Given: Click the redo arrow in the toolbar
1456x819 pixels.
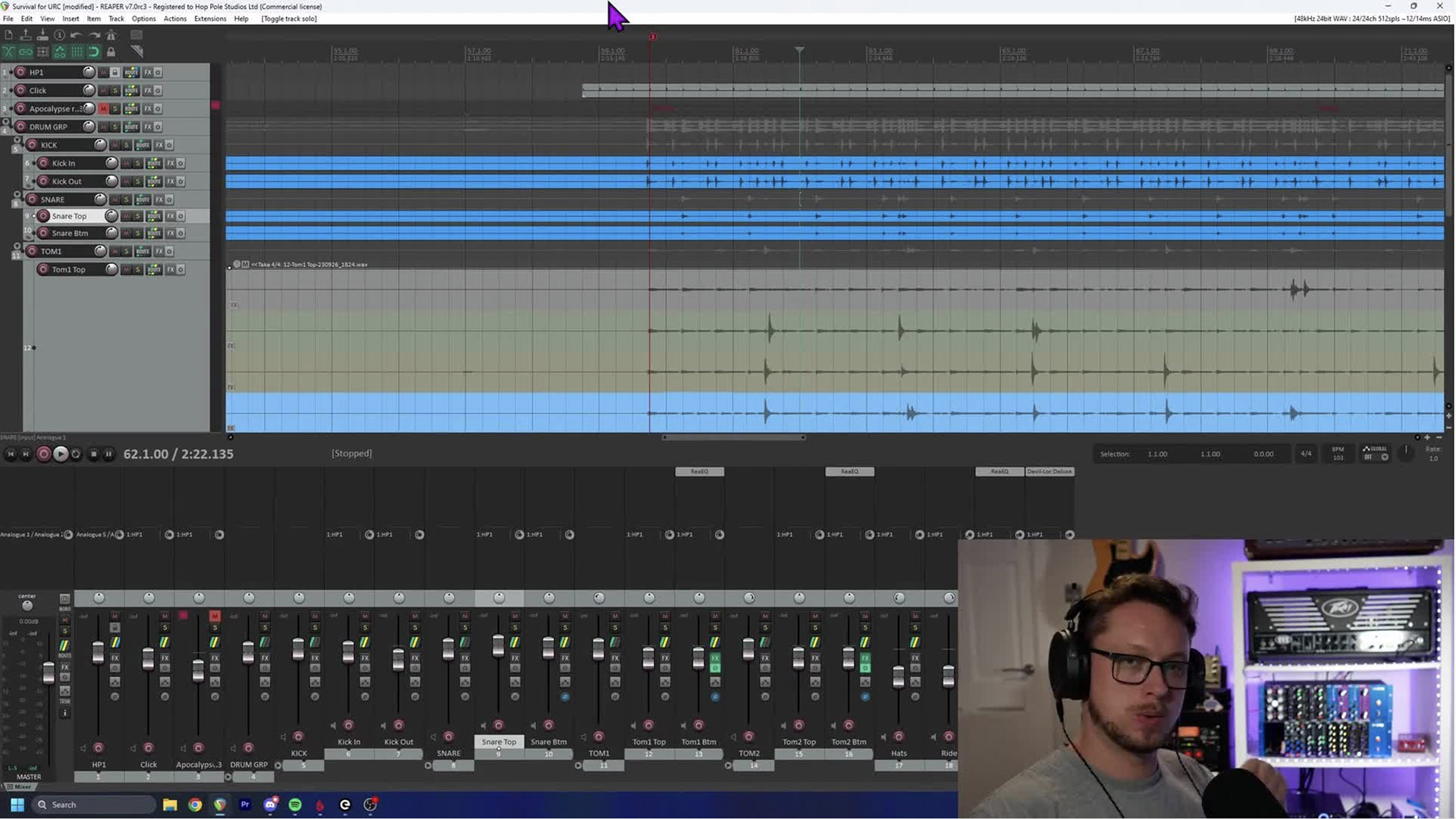Looking at the screenshot, I should tap(94, 34).
